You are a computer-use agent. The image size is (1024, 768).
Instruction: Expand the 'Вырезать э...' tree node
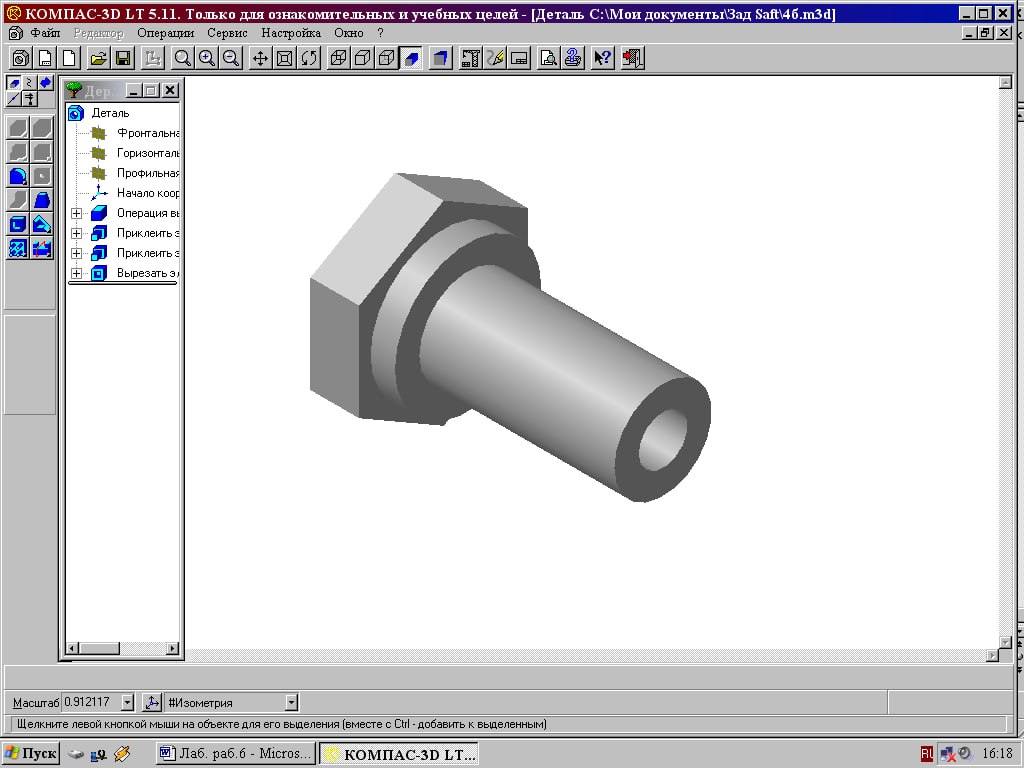pos(76,273)
